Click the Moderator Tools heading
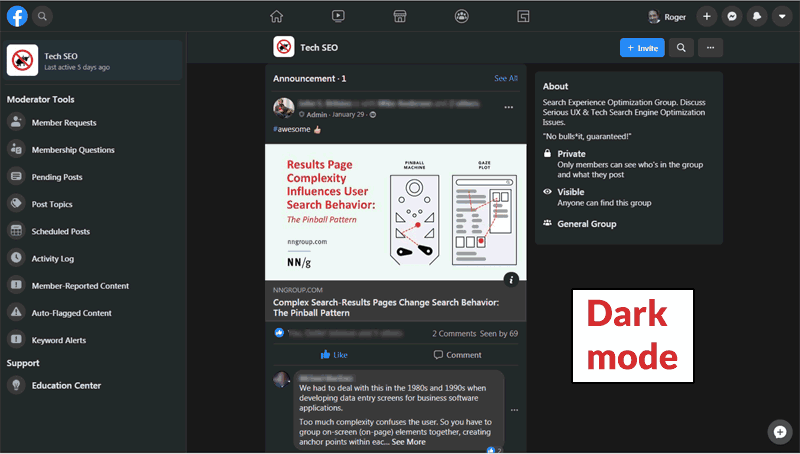Screen dimensions: 800x454 coord(40,99)
